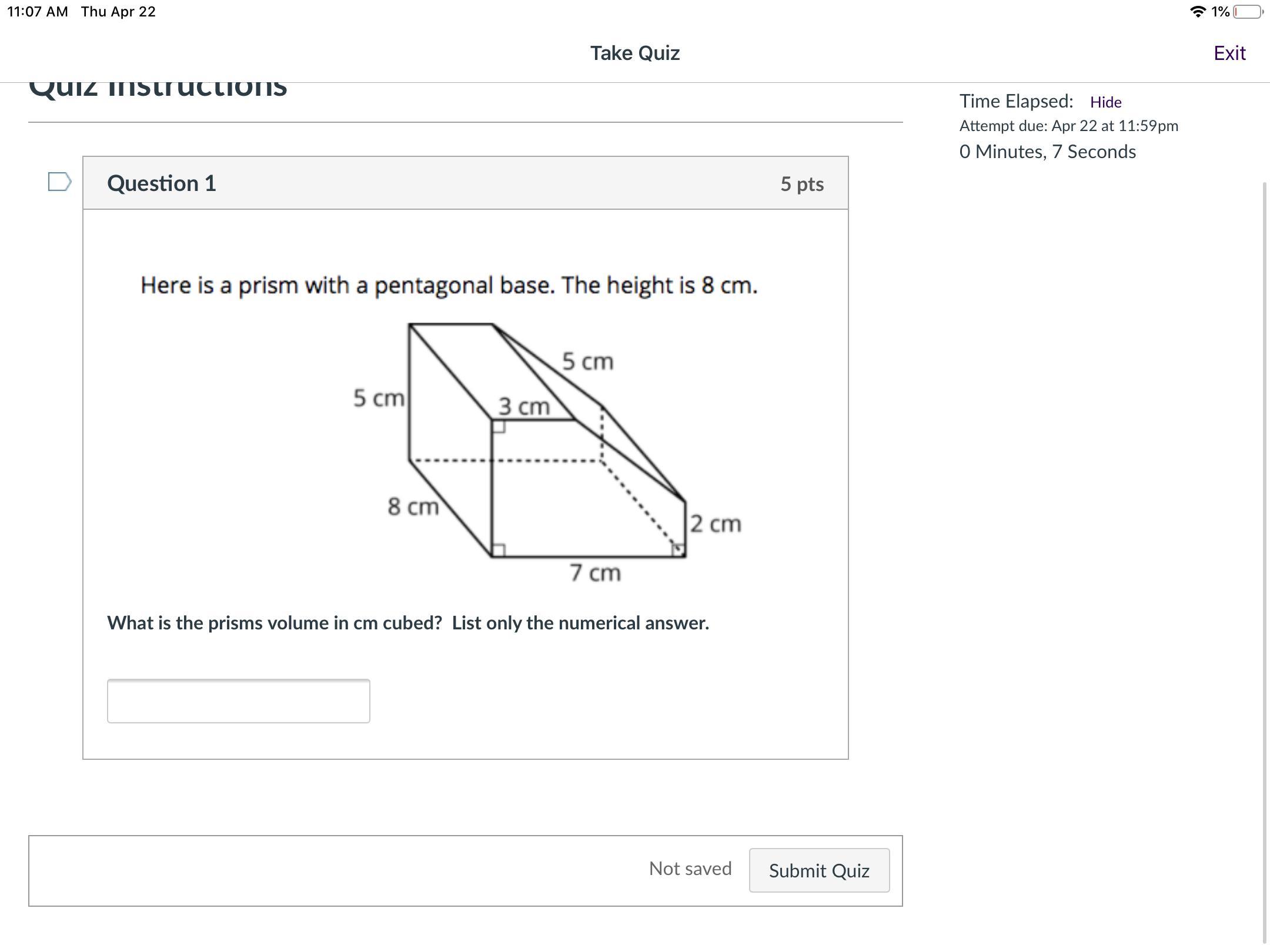Screen dimensions: 1270x952
Task: Tap the Wi-Fi status icon
Action: pos(1197,12)
